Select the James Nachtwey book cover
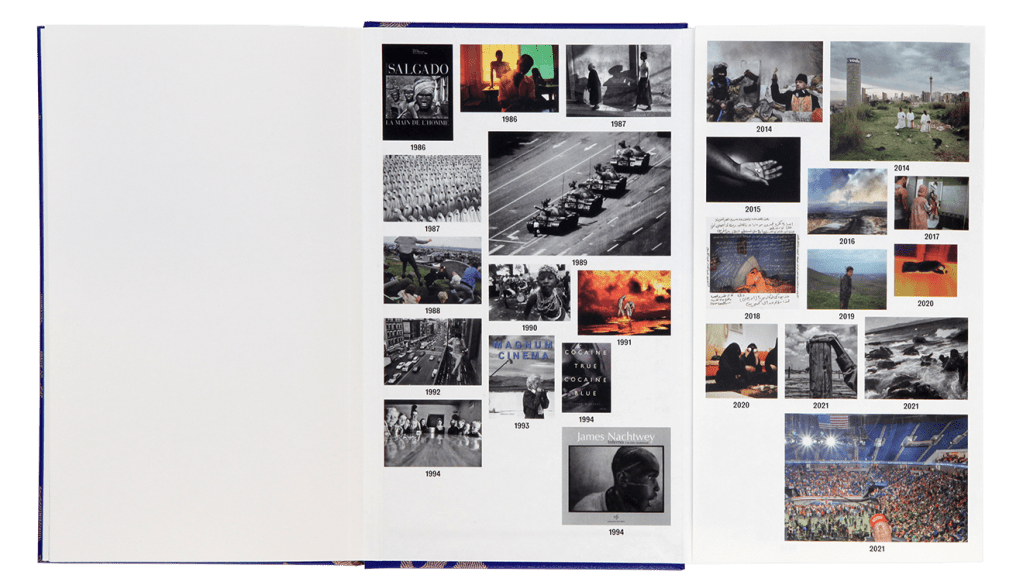Screen dimensions: 1023x582 pyautogui.click(x=616, y=476)
